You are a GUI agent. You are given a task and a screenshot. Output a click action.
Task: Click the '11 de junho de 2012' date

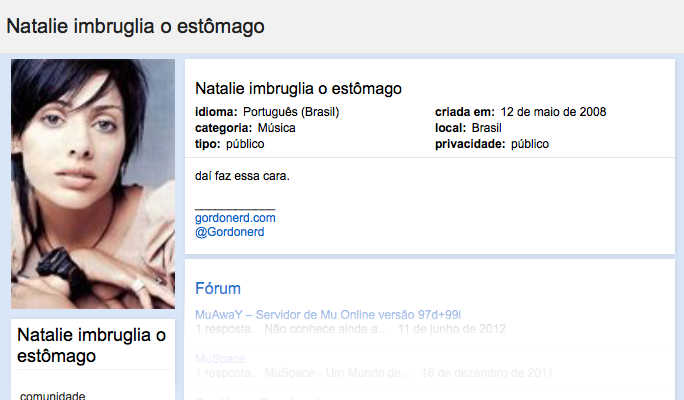(x=451, y=328)
